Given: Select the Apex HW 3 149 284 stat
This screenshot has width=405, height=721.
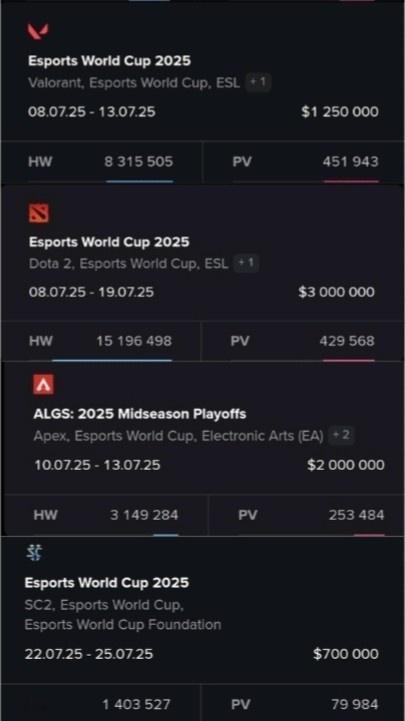Looking at the screenshot, I should pyautogui.click(x=106, y=515).
